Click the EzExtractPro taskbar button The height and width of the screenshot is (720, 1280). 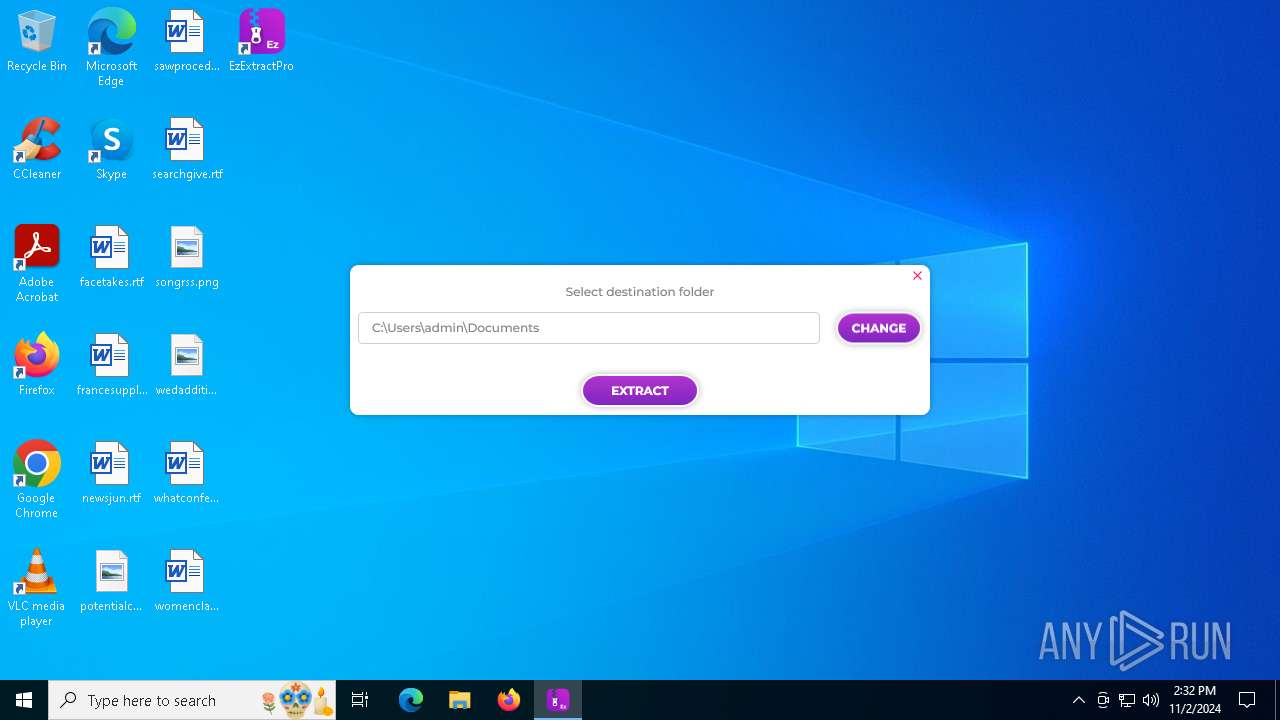(x=558, y=700)
